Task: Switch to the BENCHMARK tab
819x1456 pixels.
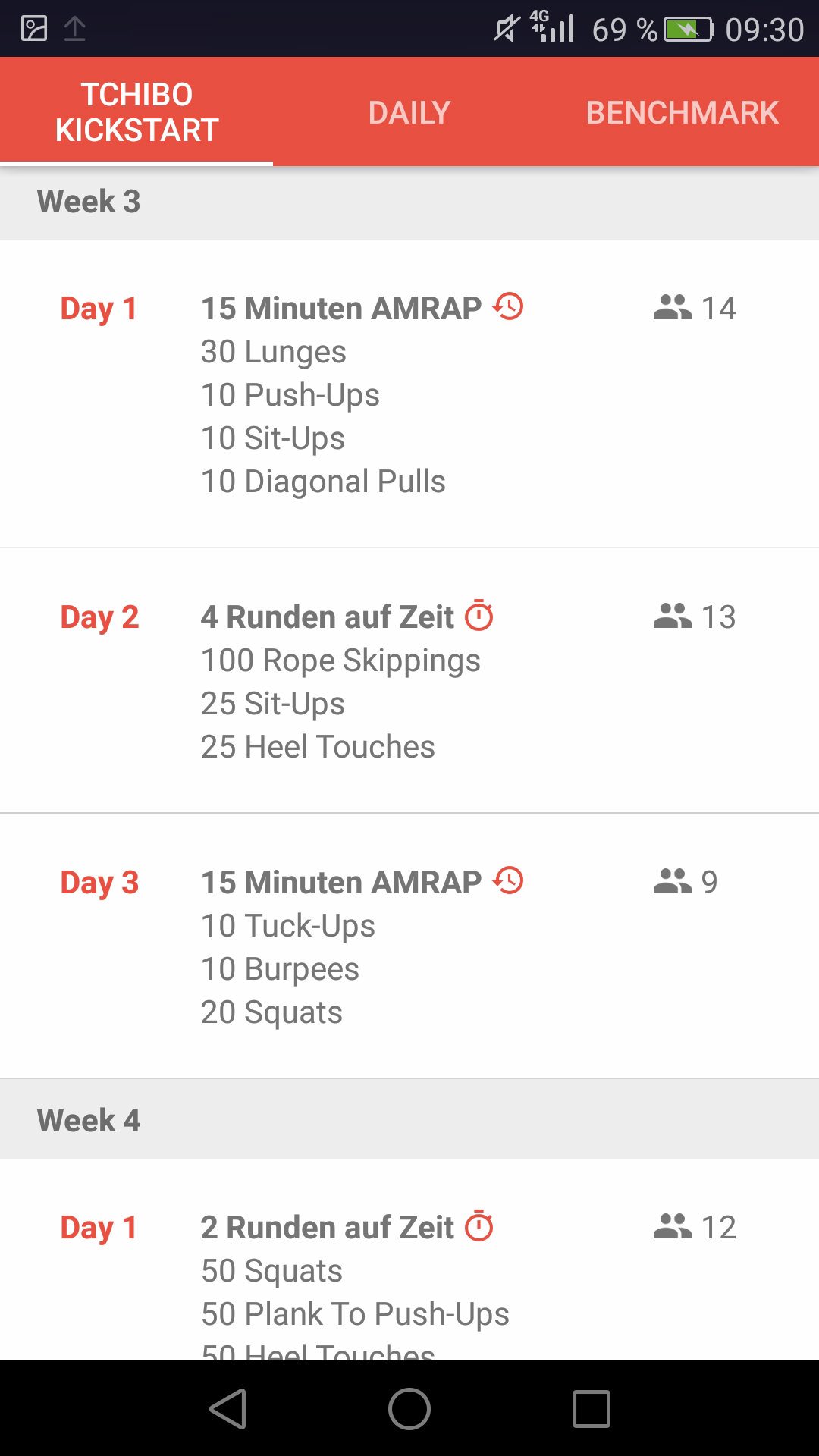Action: tap(682, 112)
